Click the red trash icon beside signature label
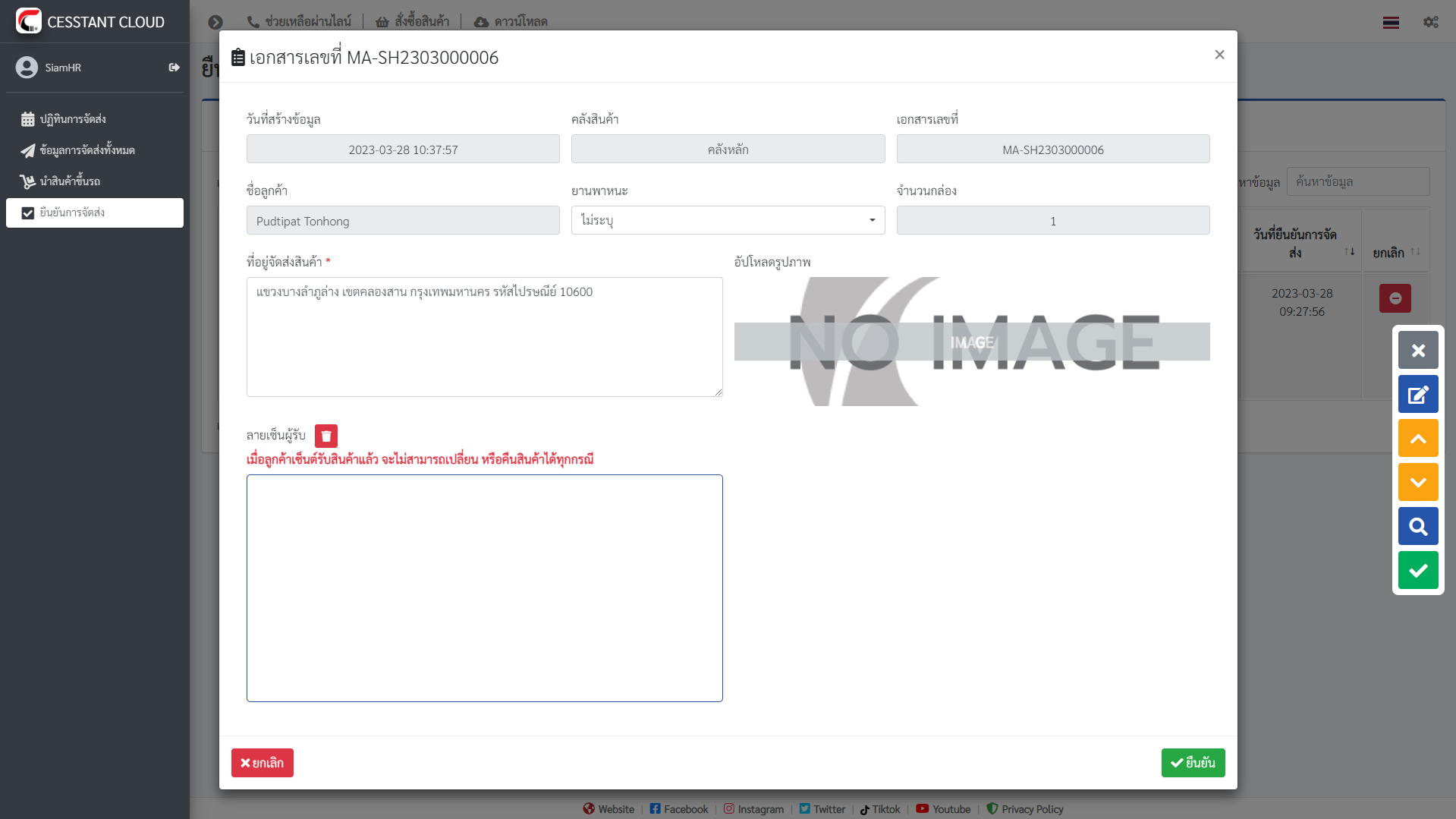 click(x=325, y=436)
